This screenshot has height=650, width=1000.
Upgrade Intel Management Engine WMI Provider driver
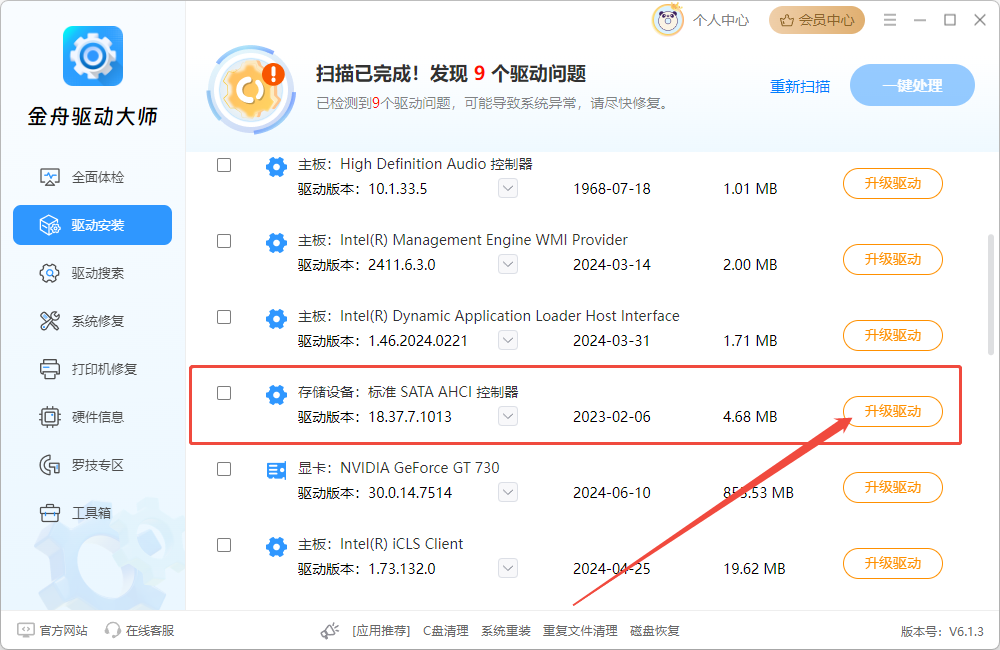point(893,260)
